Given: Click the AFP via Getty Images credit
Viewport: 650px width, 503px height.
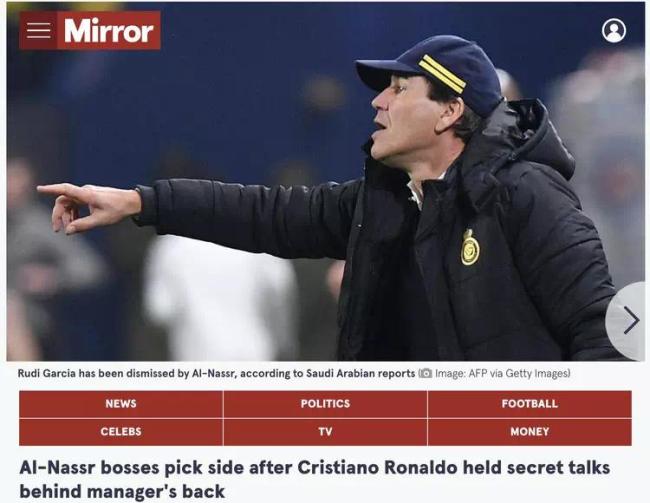Looking at the screenshot, I should [x=502, y=374].
